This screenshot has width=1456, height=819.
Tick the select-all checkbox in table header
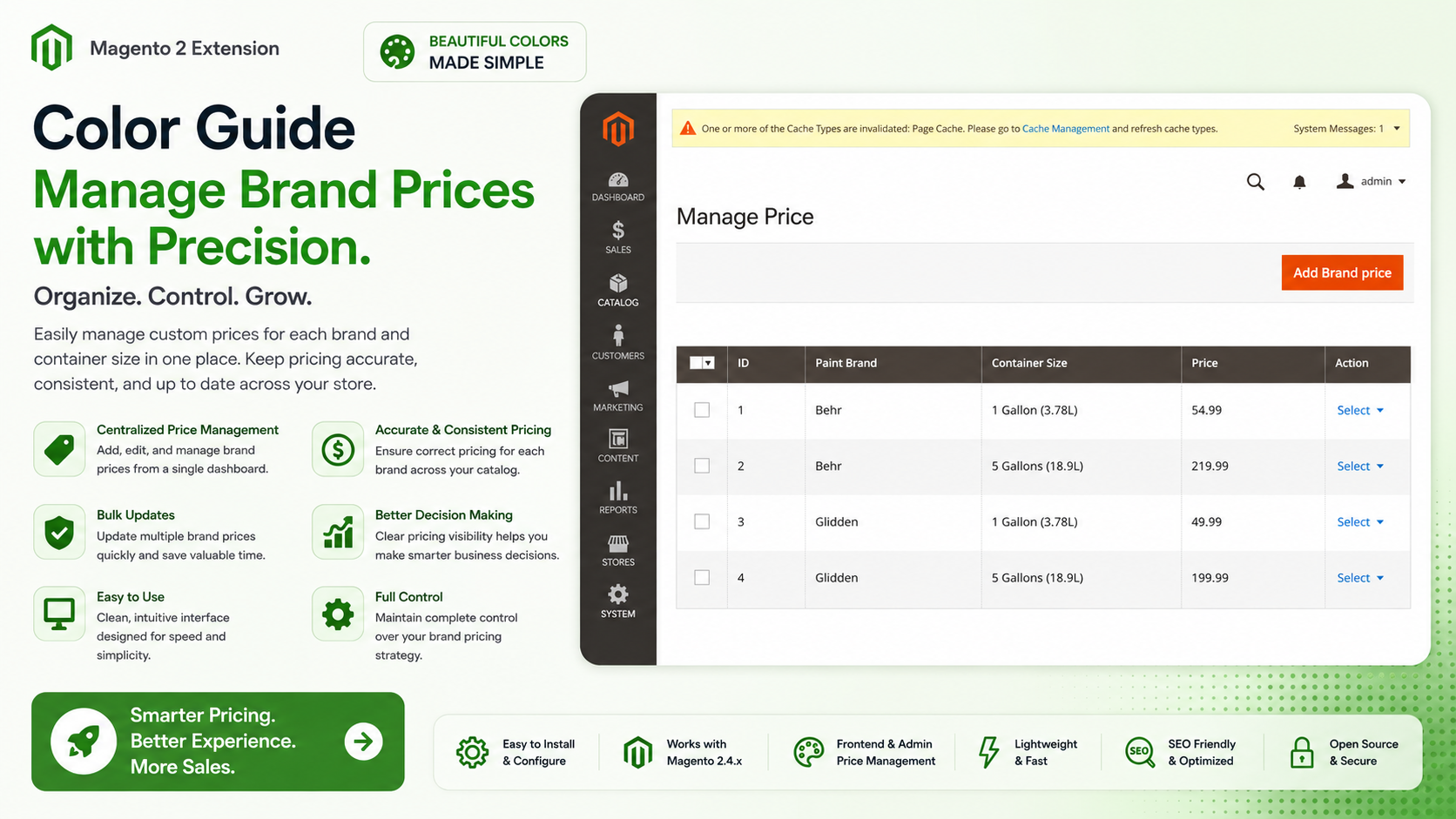coord(696,363)
